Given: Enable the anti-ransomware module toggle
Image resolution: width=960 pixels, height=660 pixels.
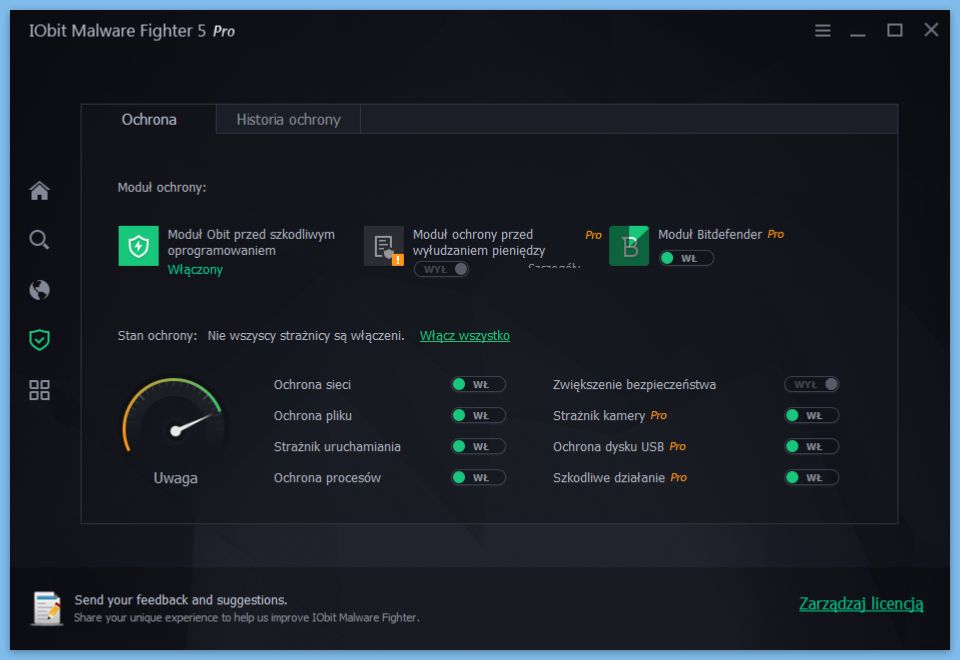Looking at the screenshot, I should (441, 269).
